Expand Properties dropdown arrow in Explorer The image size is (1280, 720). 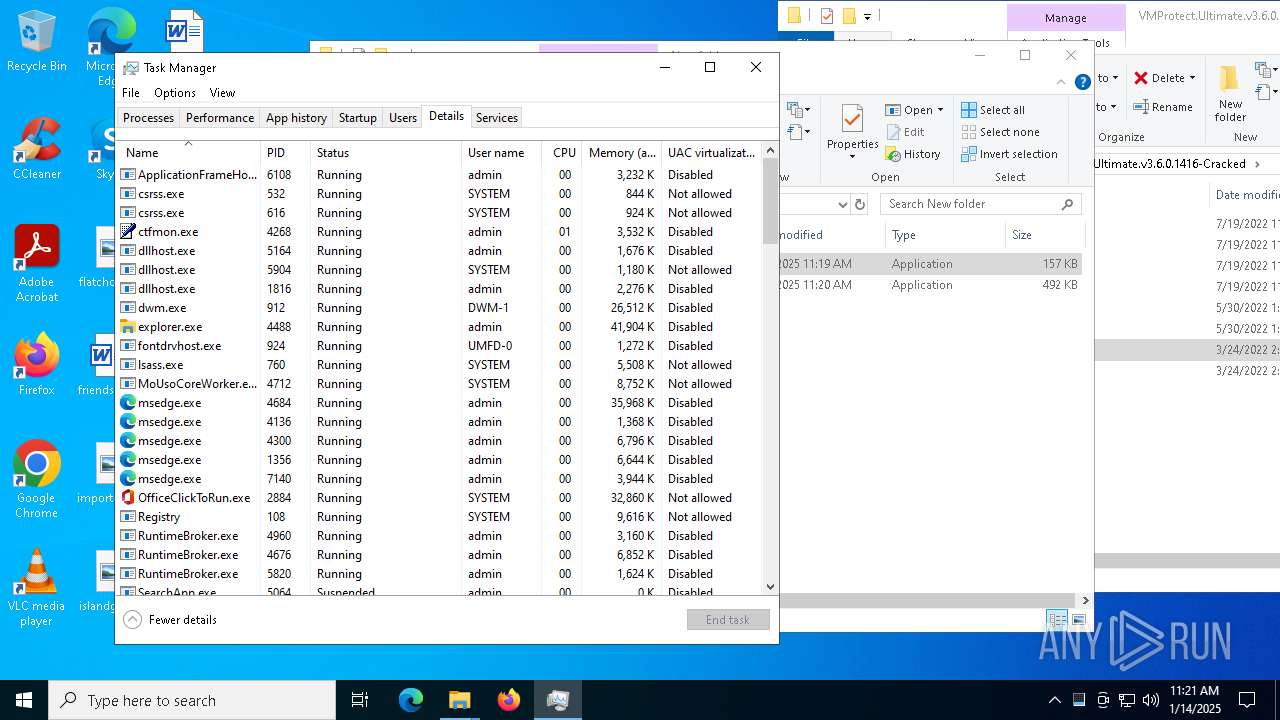[x=852, y=157]
